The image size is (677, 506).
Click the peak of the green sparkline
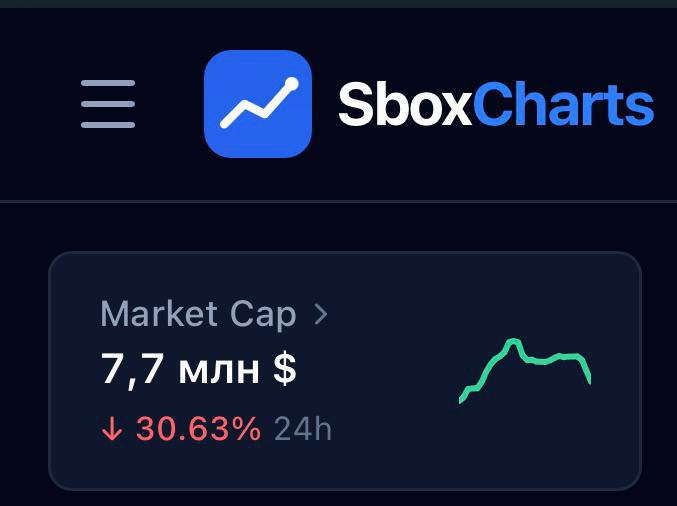point(512,342)
